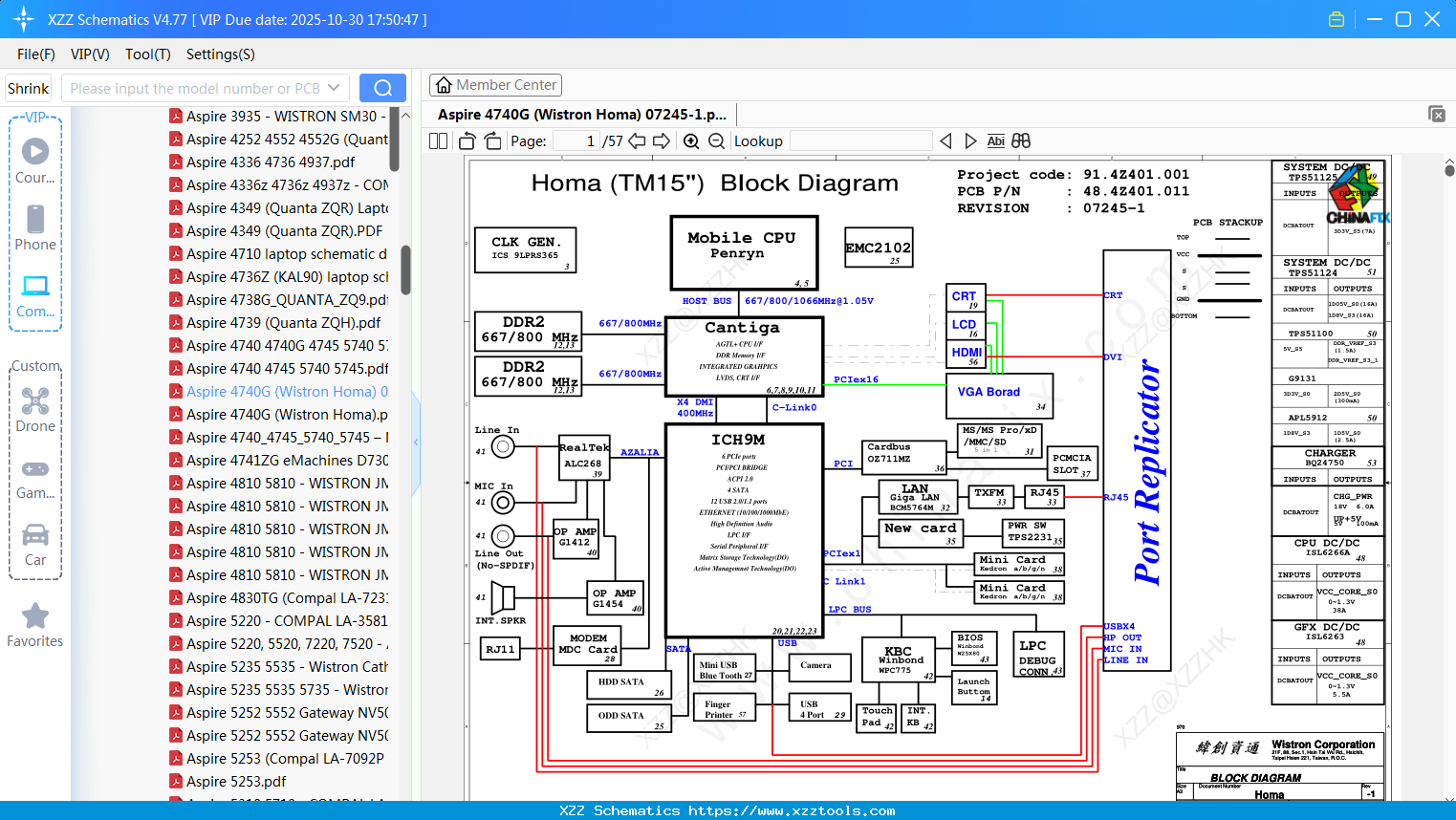Open the model number dropdown arrow
This screenshot has width=1456, height=820.
click(x=334, y=88)
